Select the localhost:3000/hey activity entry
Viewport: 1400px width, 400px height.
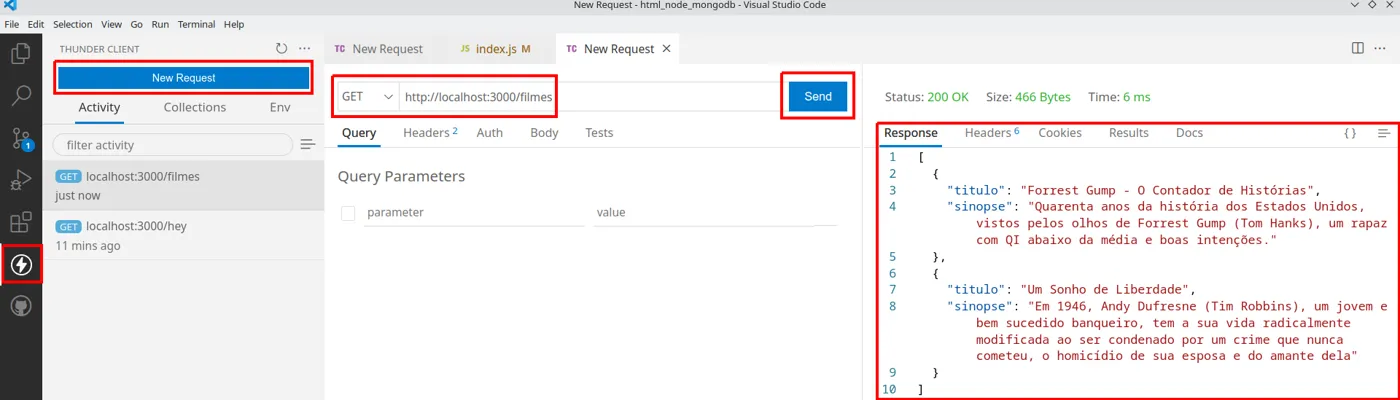click(x=184, y=236)
